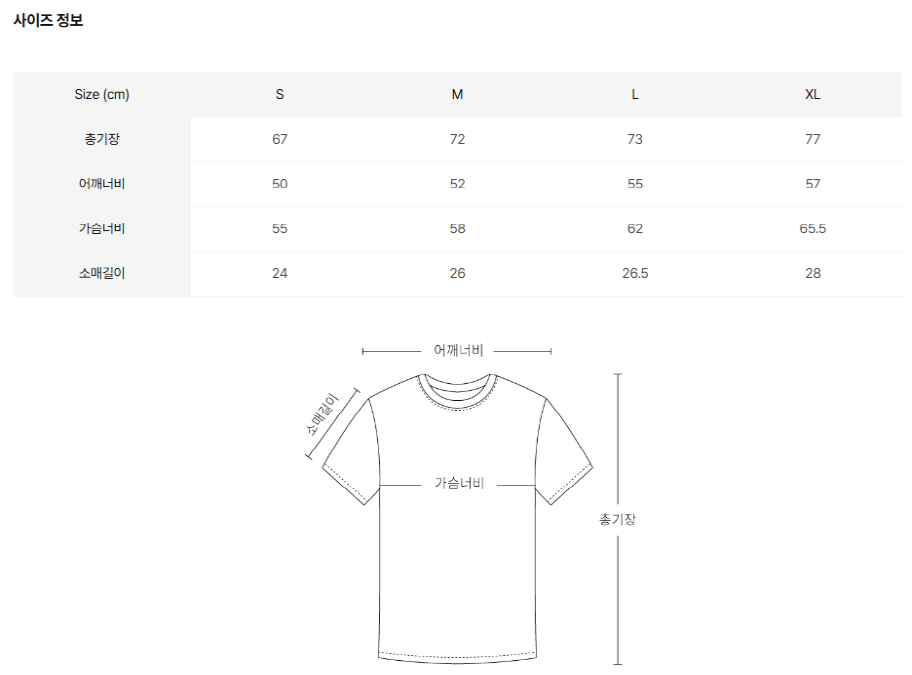Click the rotated 소매길이 sleeve label

tap(322, 415)
